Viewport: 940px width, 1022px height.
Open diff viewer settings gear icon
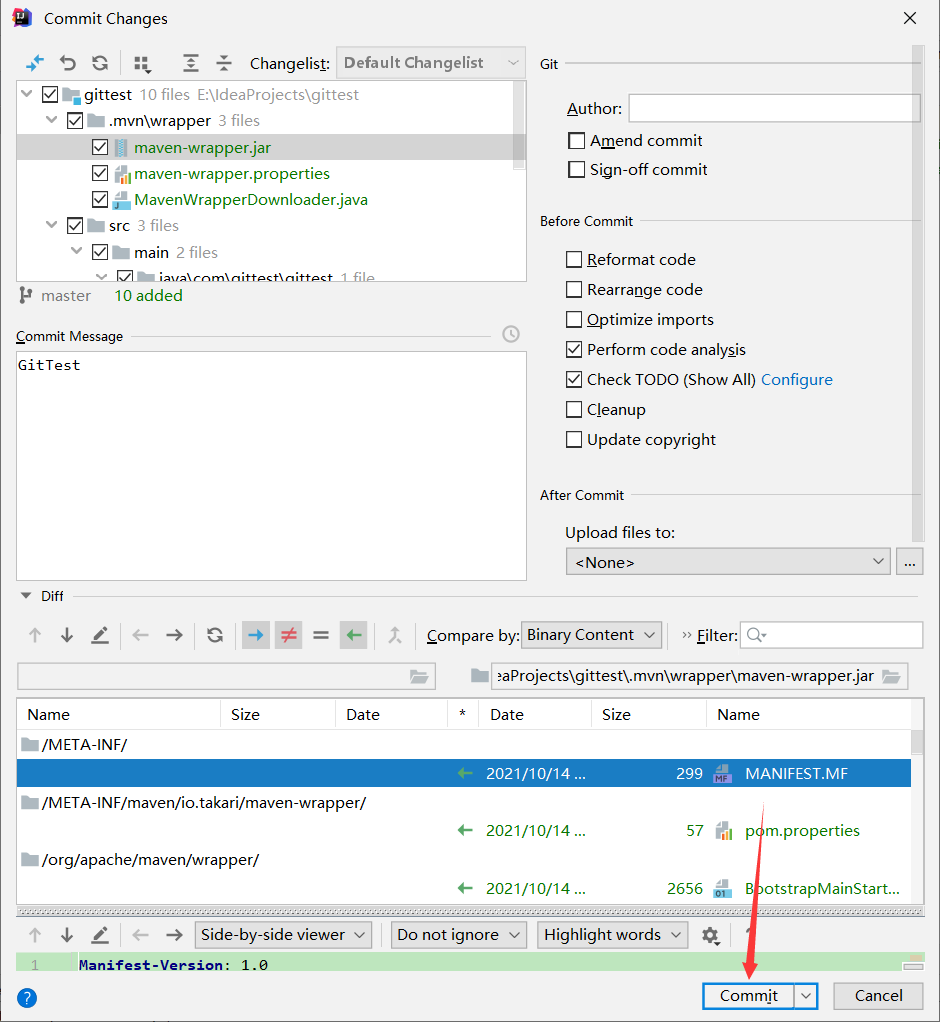(711, 936)
